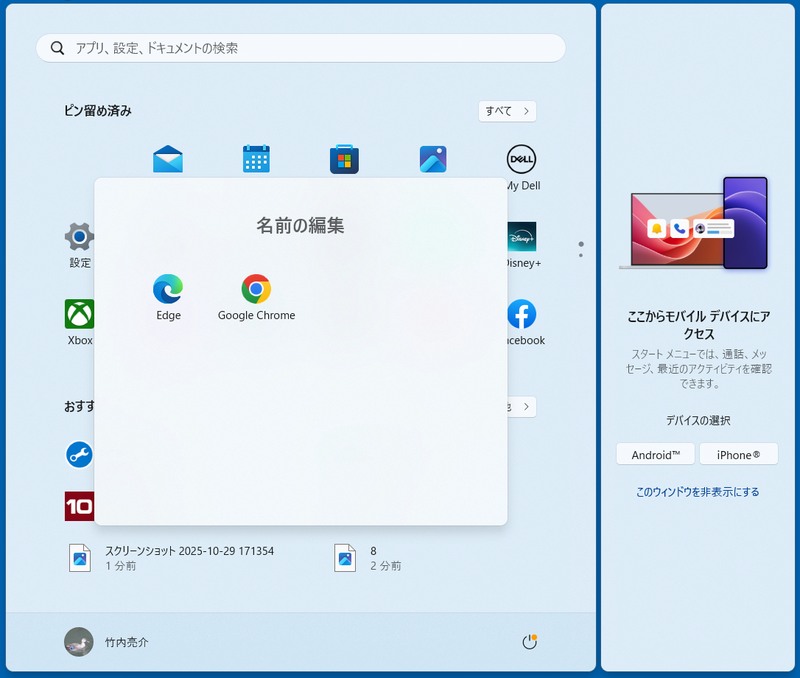800x678 pixels.
Task: Click the デバイスの選択 label
Action: 697,420
